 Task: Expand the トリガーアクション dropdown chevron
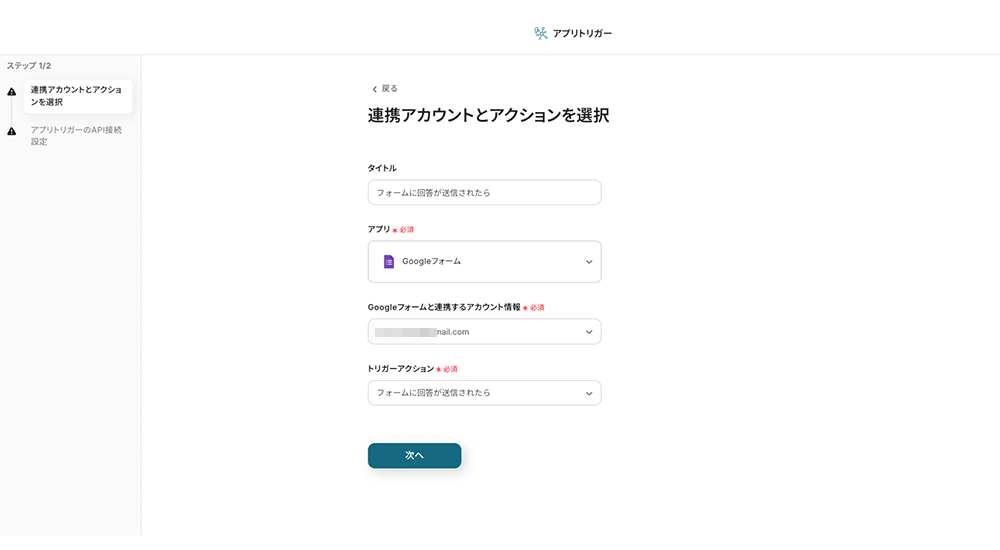589,394
